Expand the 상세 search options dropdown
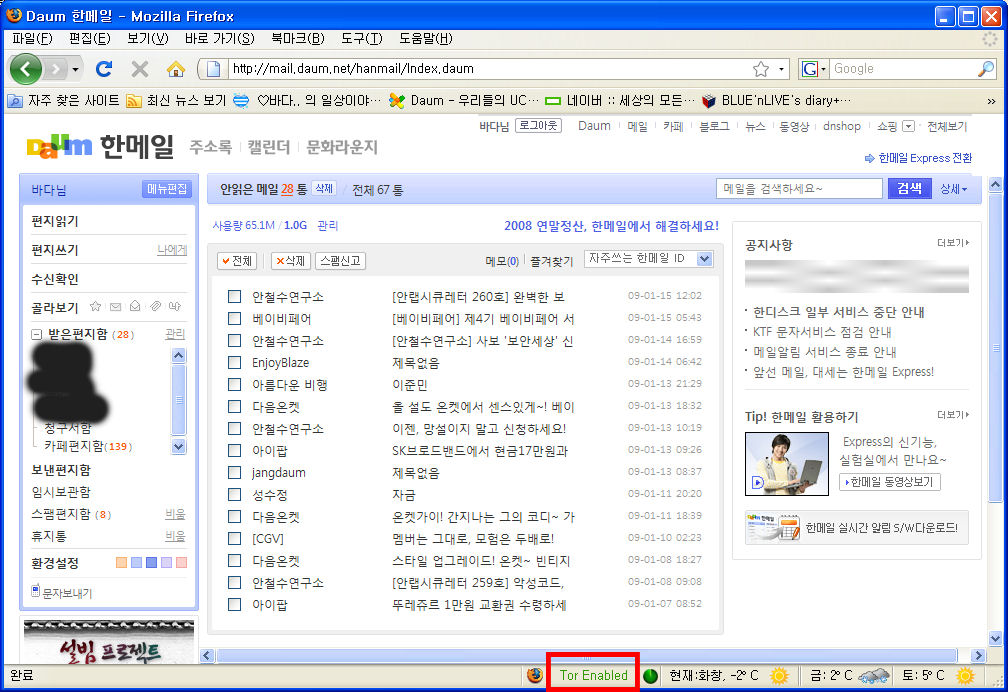Image resolution: width=1008 pixels, height=692 pixels. click(x=953, y=189)
